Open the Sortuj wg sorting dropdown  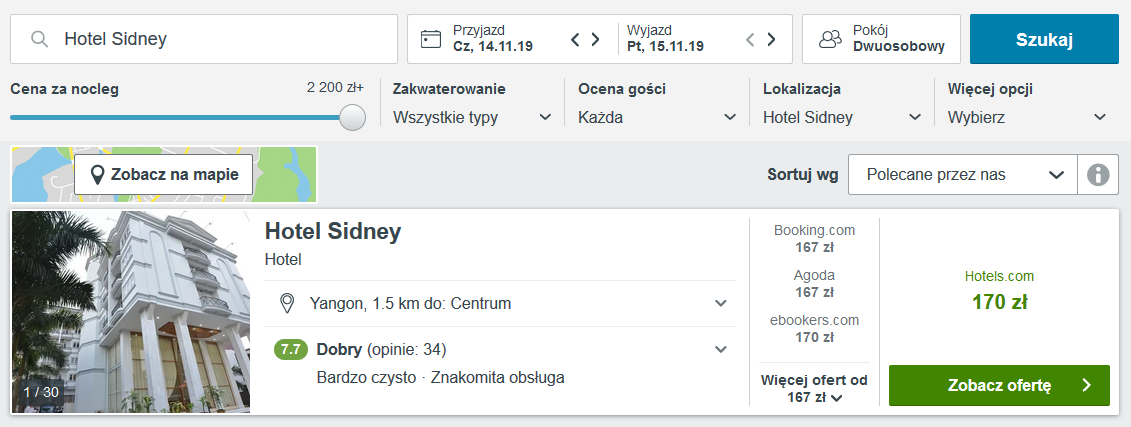click(x=962, y=175)
